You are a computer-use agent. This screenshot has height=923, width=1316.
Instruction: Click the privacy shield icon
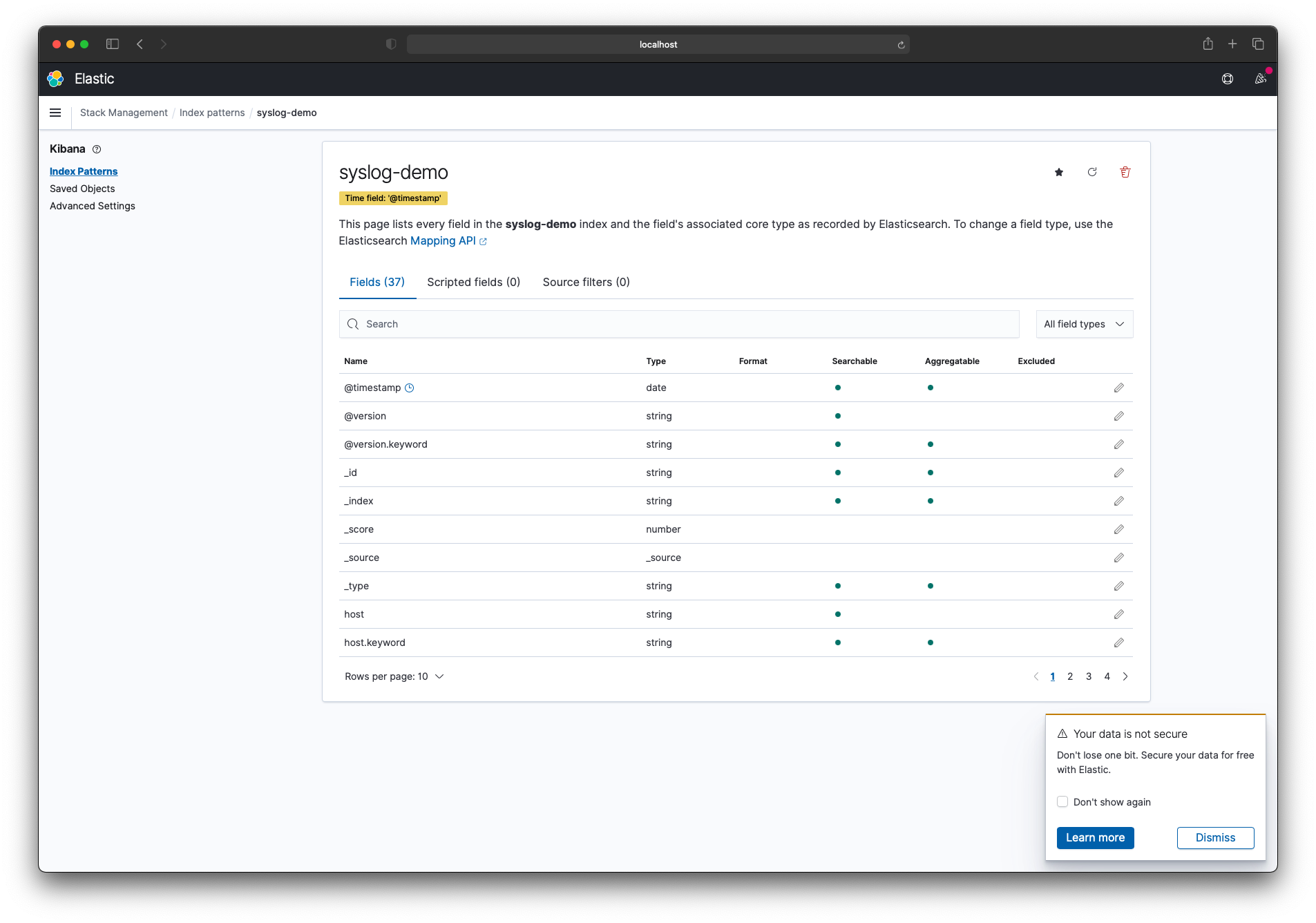(x=391, y=44)
